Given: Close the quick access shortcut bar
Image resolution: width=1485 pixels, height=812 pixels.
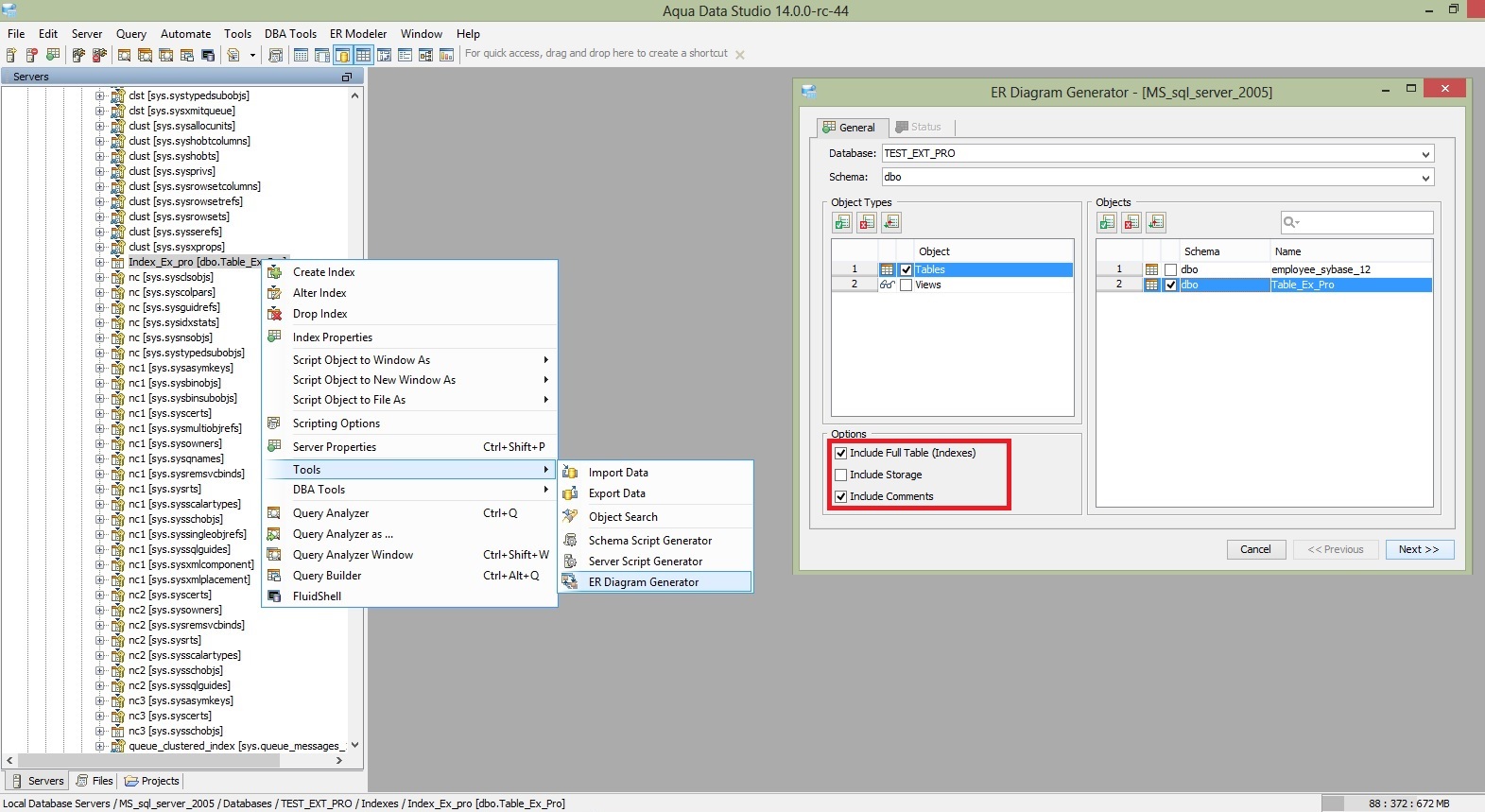Looking at the screenshot, I should click(740, 55).
